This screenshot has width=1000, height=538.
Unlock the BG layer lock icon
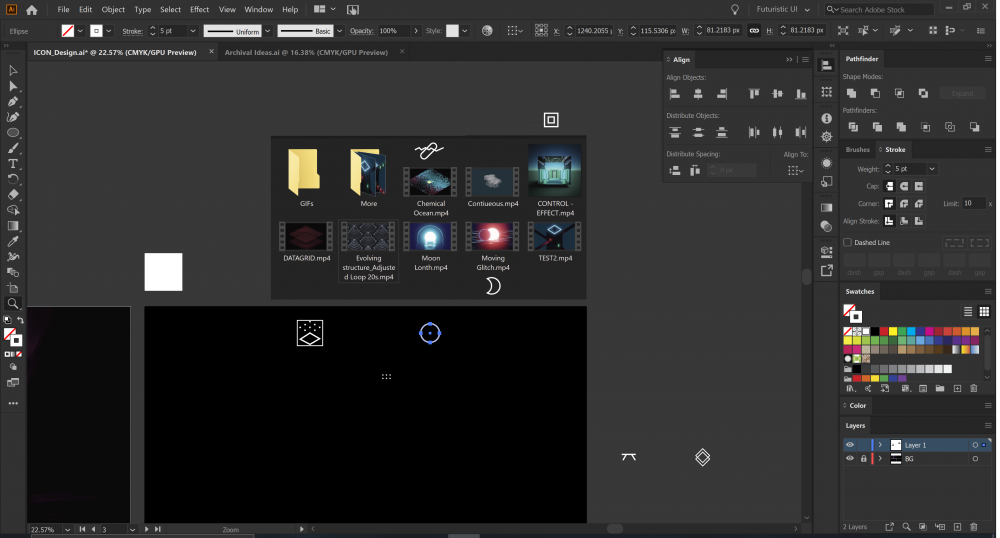point(863,459)
